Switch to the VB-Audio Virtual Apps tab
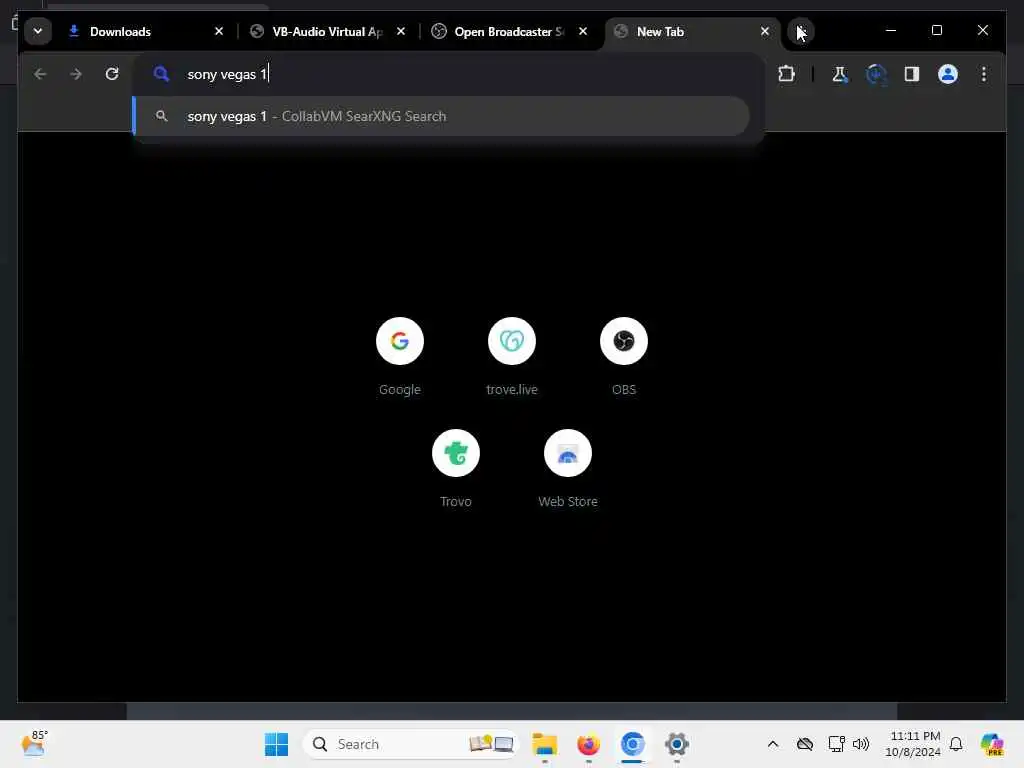The height and width of the screenshot is (768, 1024). point(327,31)
